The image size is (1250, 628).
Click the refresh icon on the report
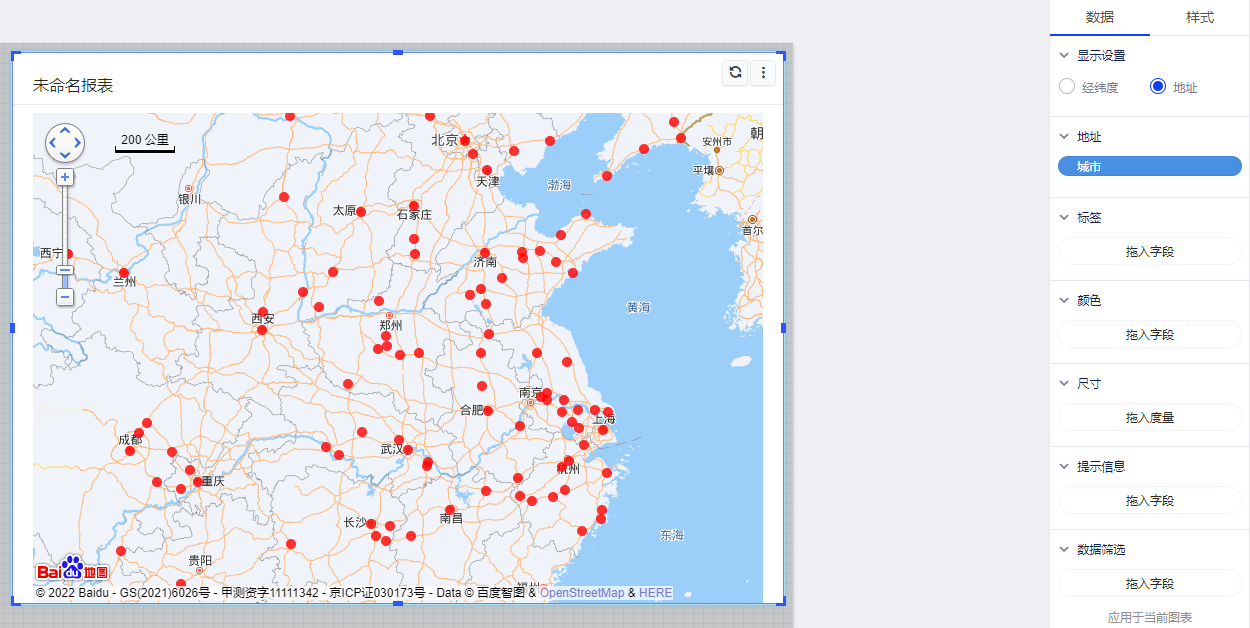coord(735,72)
